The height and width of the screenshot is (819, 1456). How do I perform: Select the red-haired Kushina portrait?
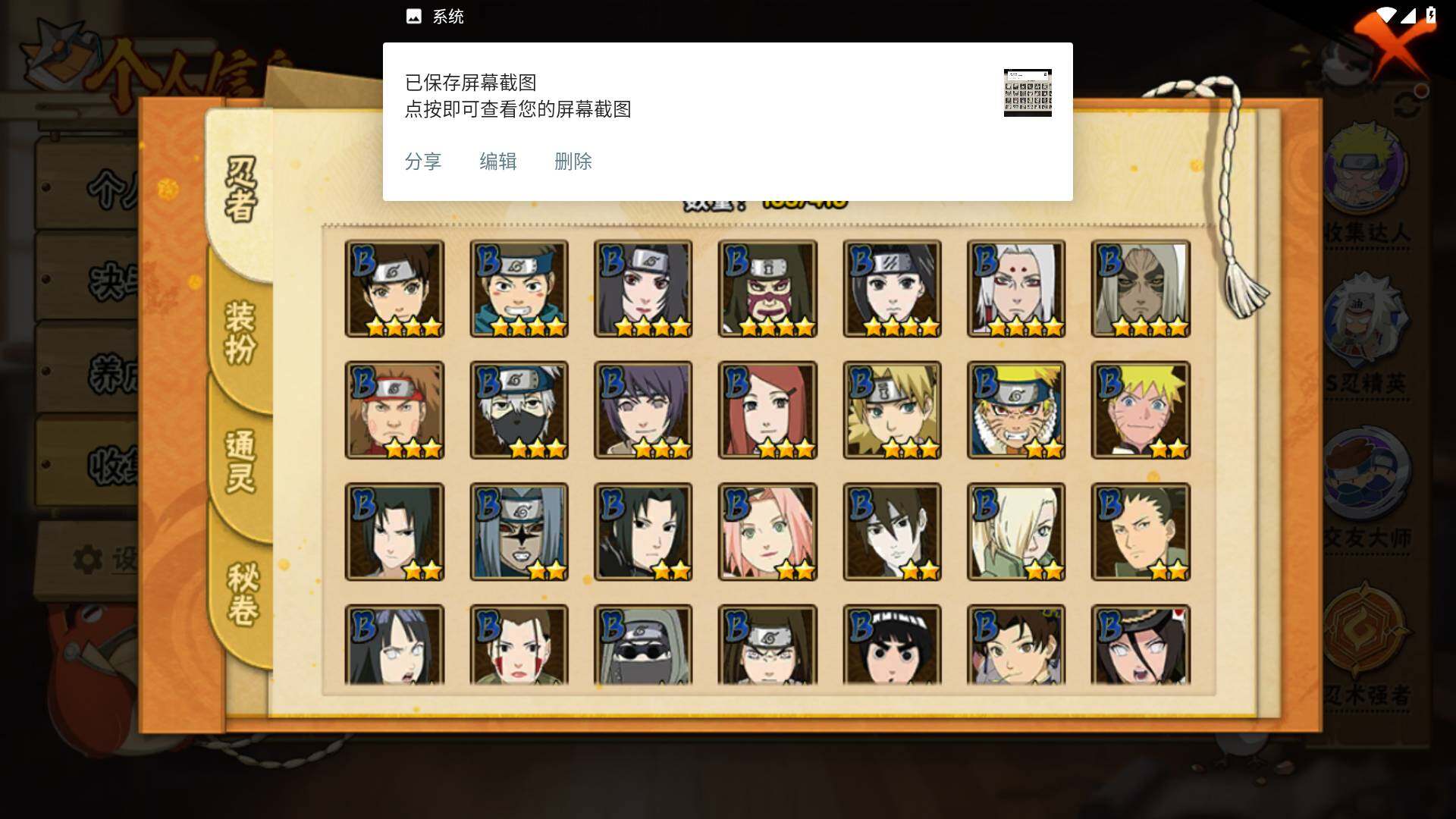[767, 410]
